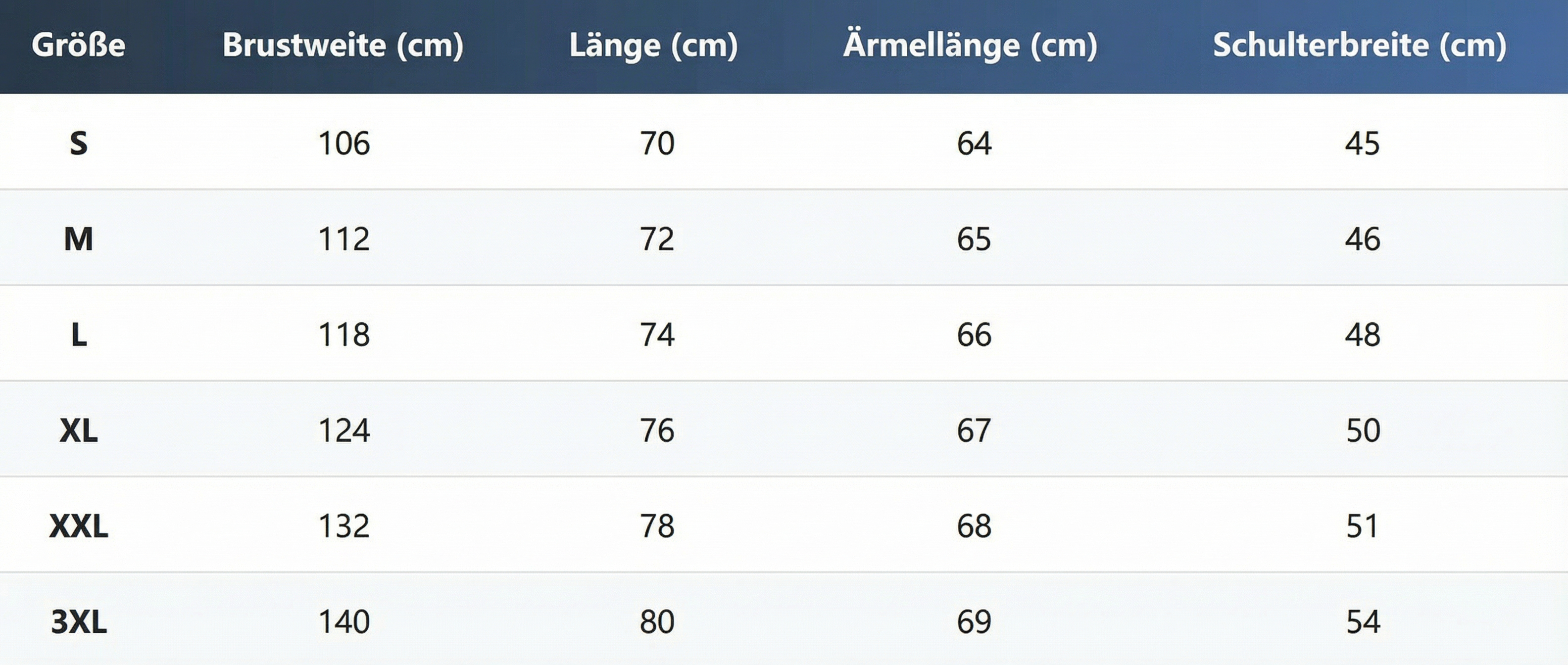
Task: Click the Brustweite (cm) column header
Action: [343, 45]
